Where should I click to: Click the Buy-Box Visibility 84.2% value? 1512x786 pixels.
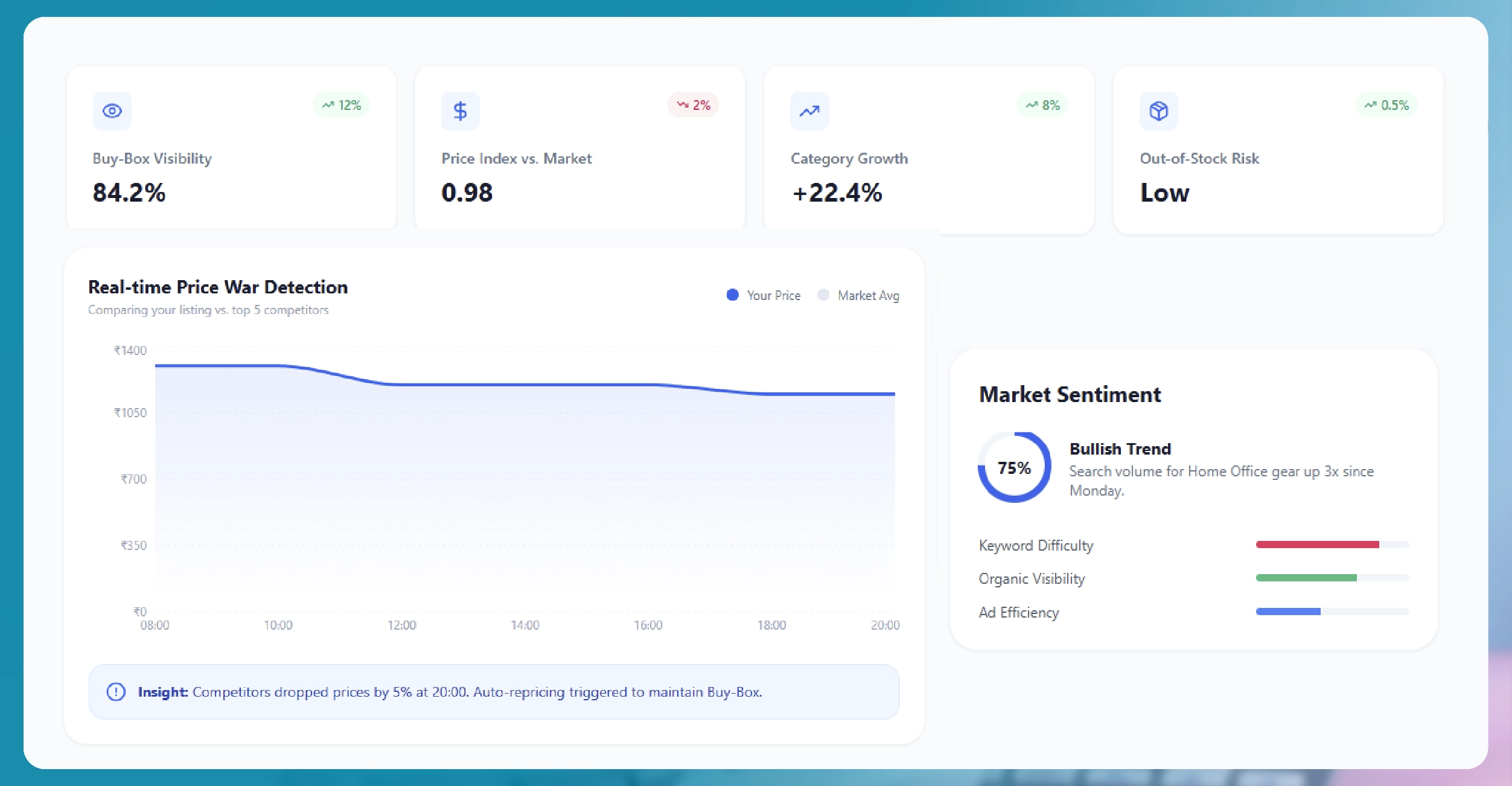[129, 193]
